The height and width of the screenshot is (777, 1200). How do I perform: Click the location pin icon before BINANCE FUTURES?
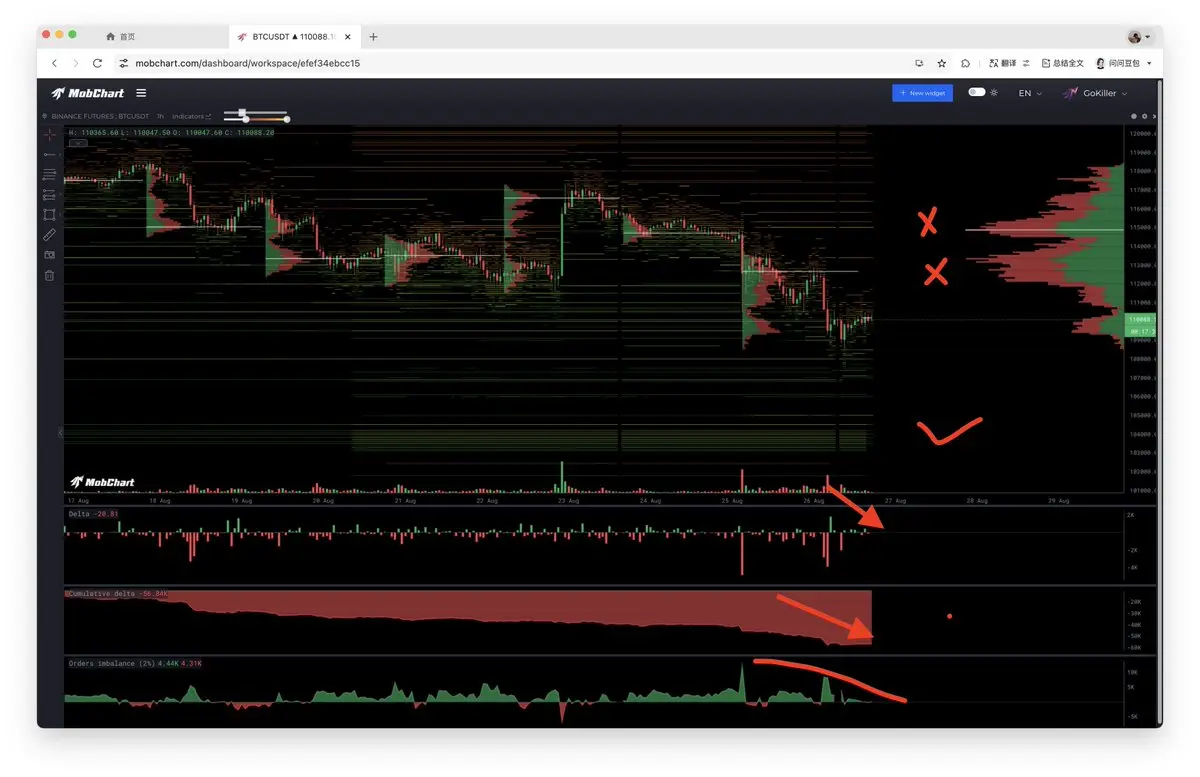tap(45, 116)
